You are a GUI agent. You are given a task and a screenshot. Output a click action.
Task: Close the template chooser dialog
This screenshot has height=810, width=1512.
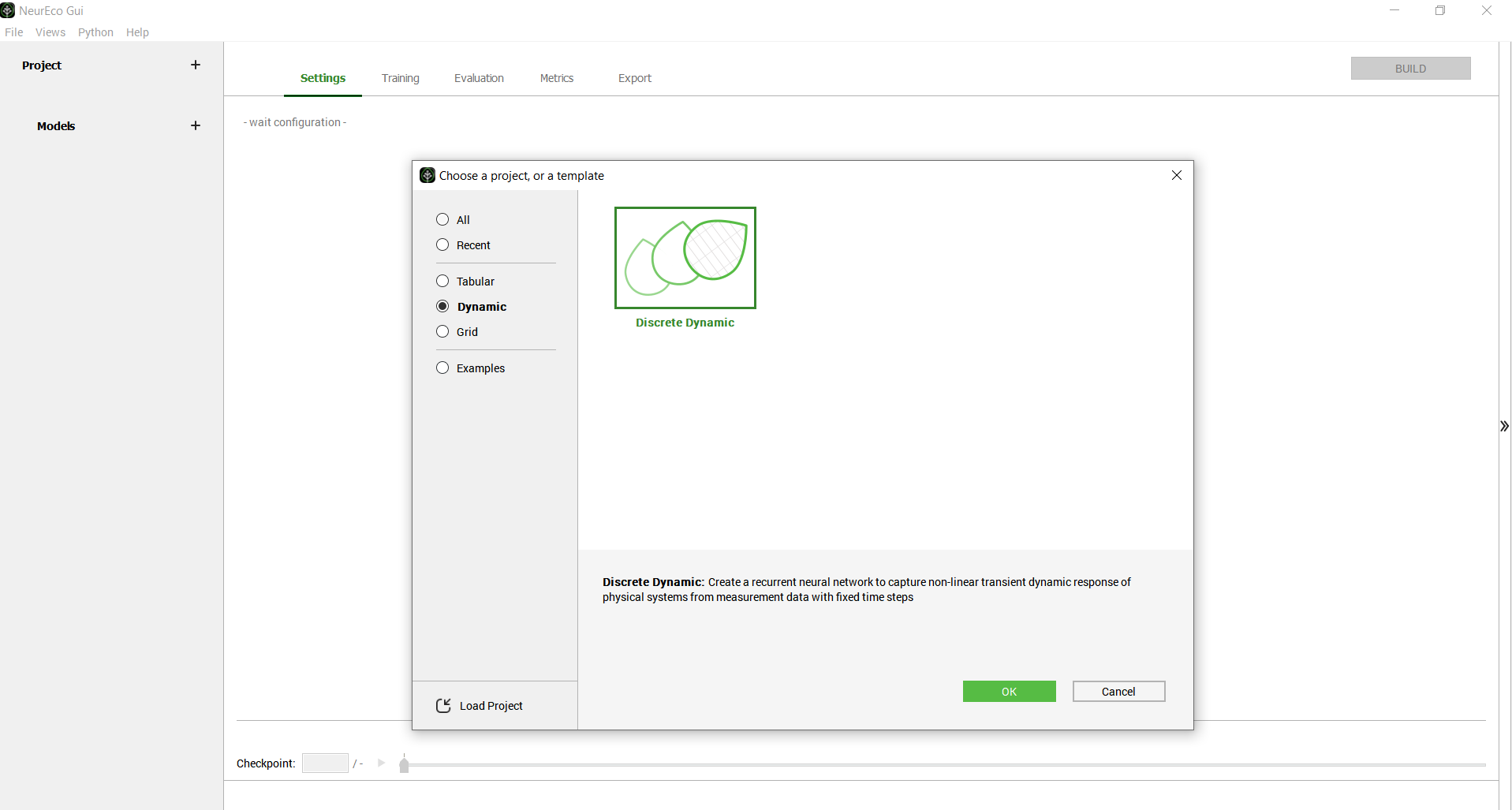click(1177, 175)
